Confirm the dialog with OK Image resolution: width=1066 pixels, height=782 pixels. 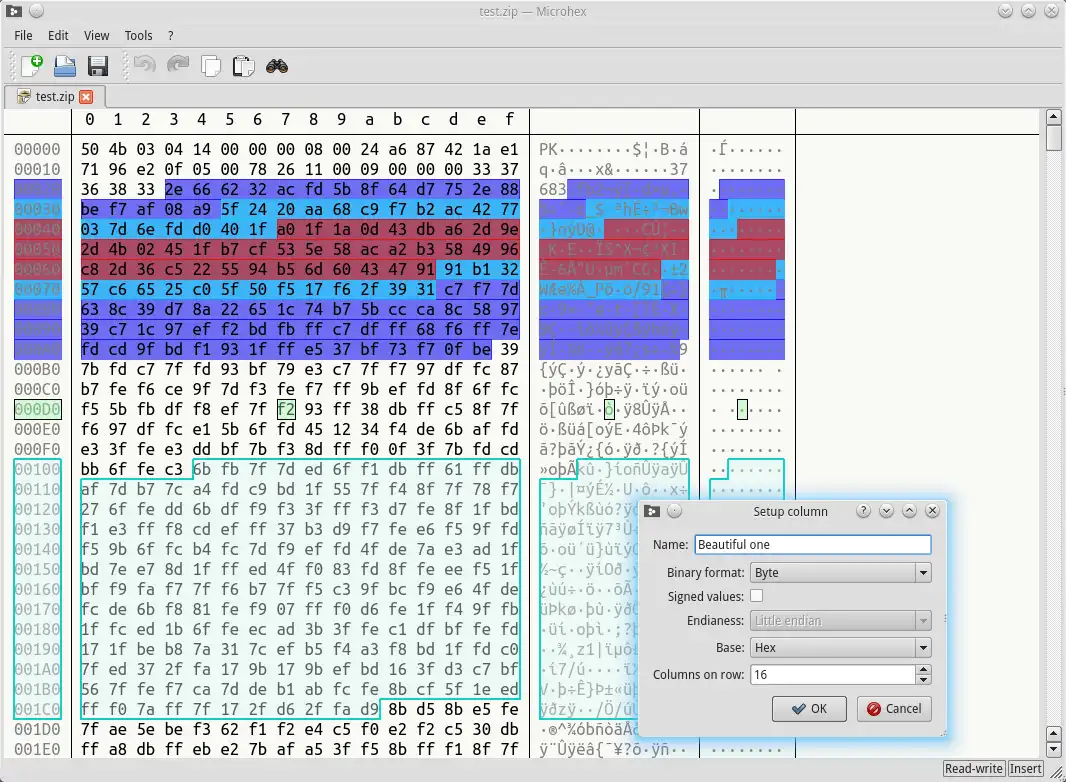pyautogui.click(x=808, y=709)
